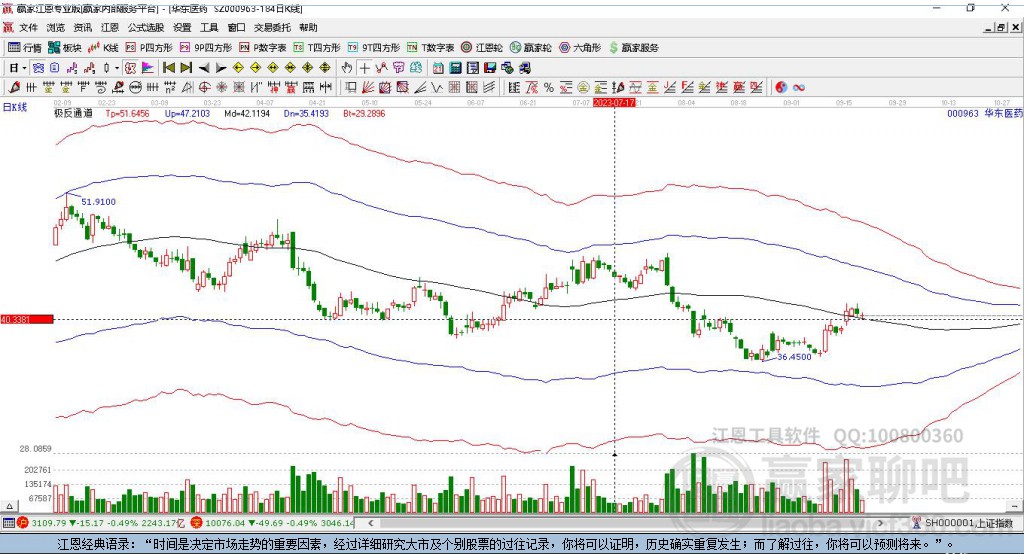The image size is (1024, 554).
Task: Toggle the highlighted 权 icon
Action: click(131, 68)
